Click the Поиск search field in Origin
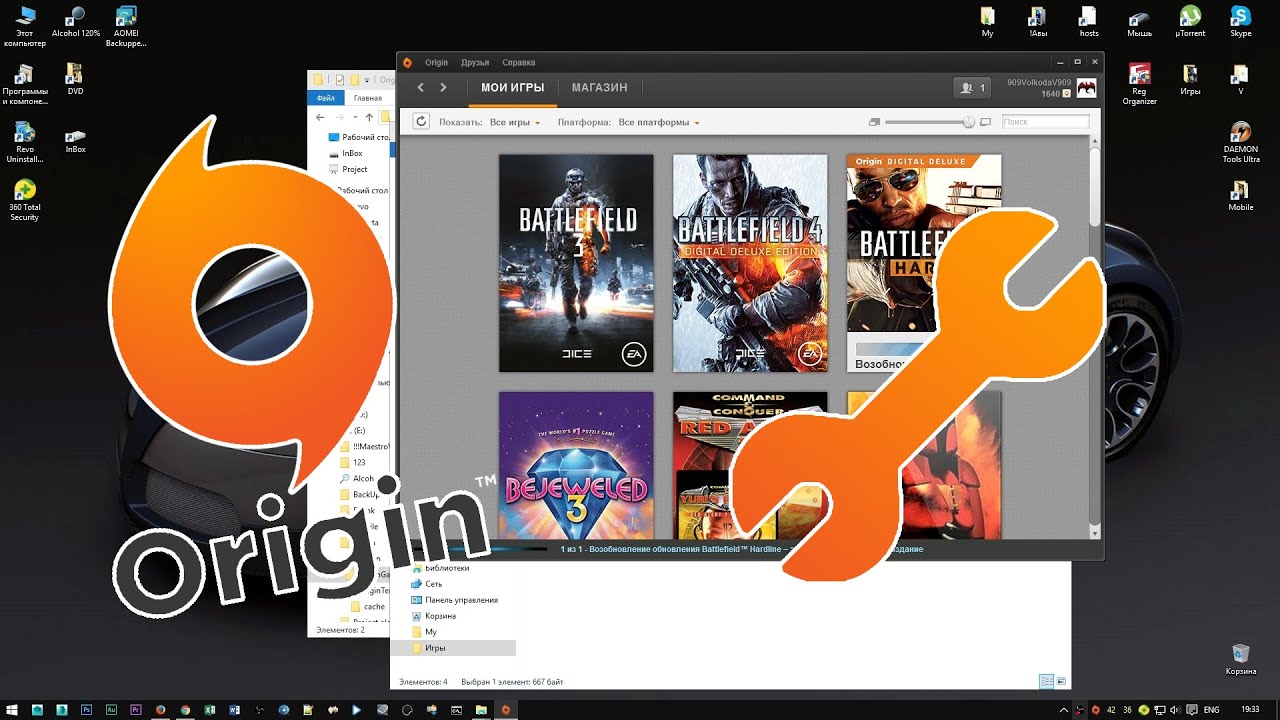The image size is (1280, 720). point(1045,122)
